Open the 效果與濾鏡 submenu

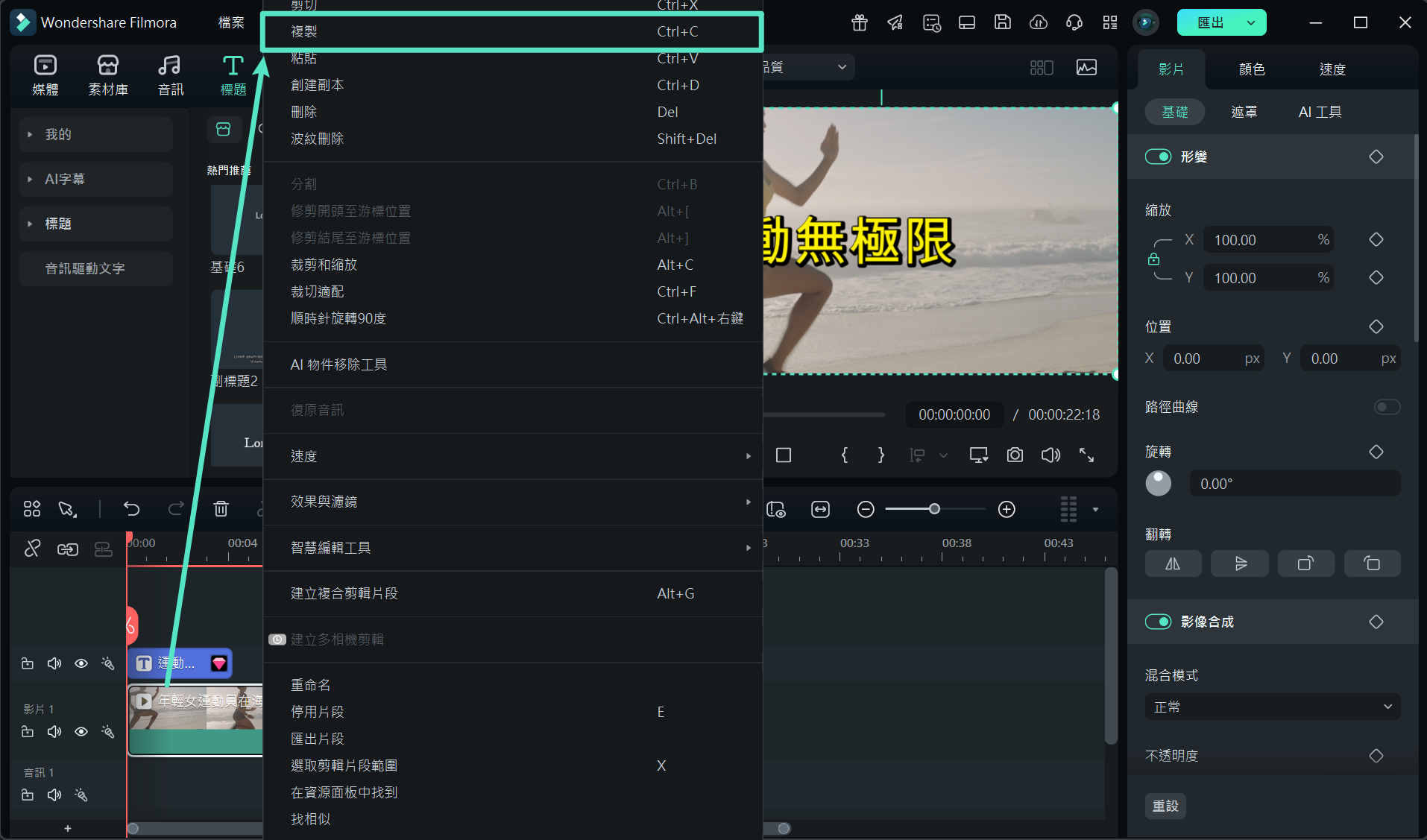pyautogui.click(x=513, y=502)
